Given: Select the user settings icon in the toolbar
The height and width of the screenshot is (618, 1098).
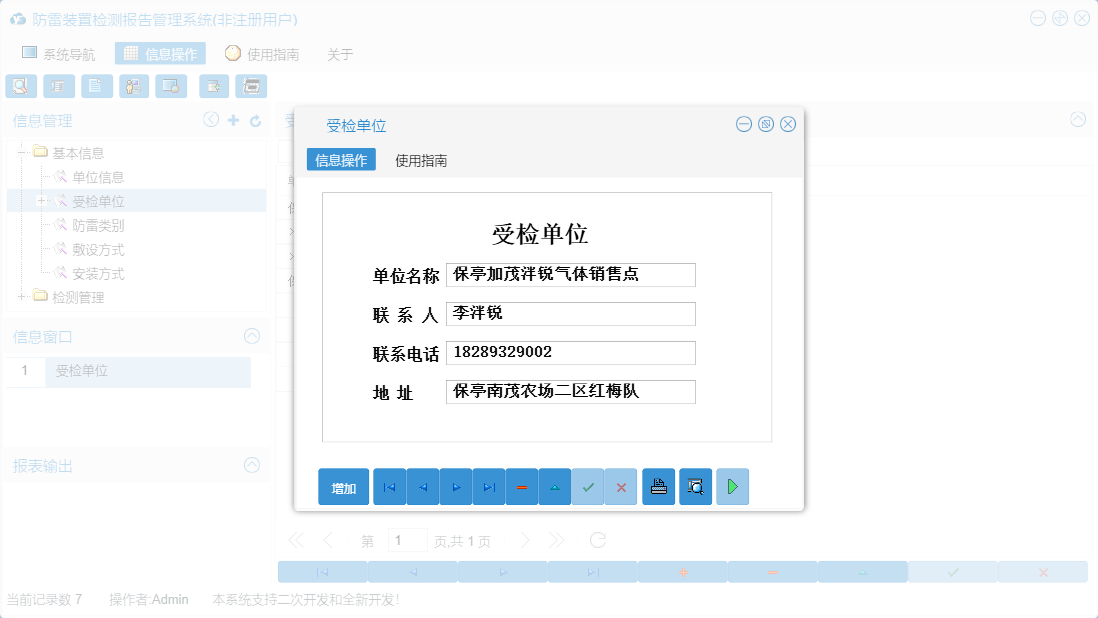Looking at the screenshot, I should point(133,86).
